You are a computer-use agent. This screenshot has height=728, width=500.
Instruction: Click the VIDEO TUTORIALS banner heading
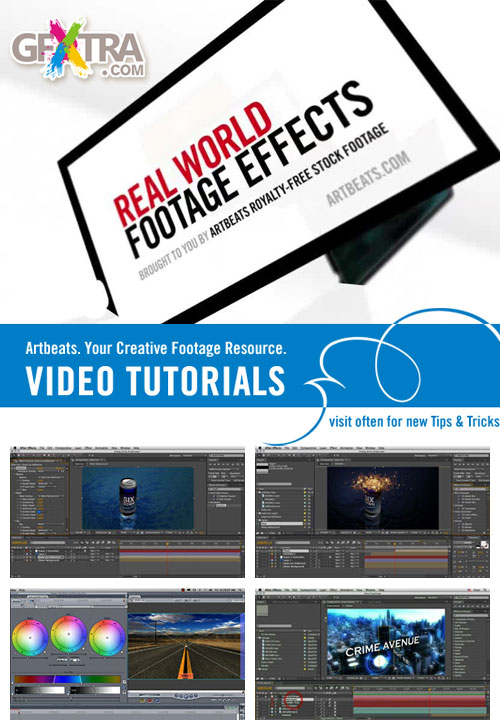[x=155, y=381]
